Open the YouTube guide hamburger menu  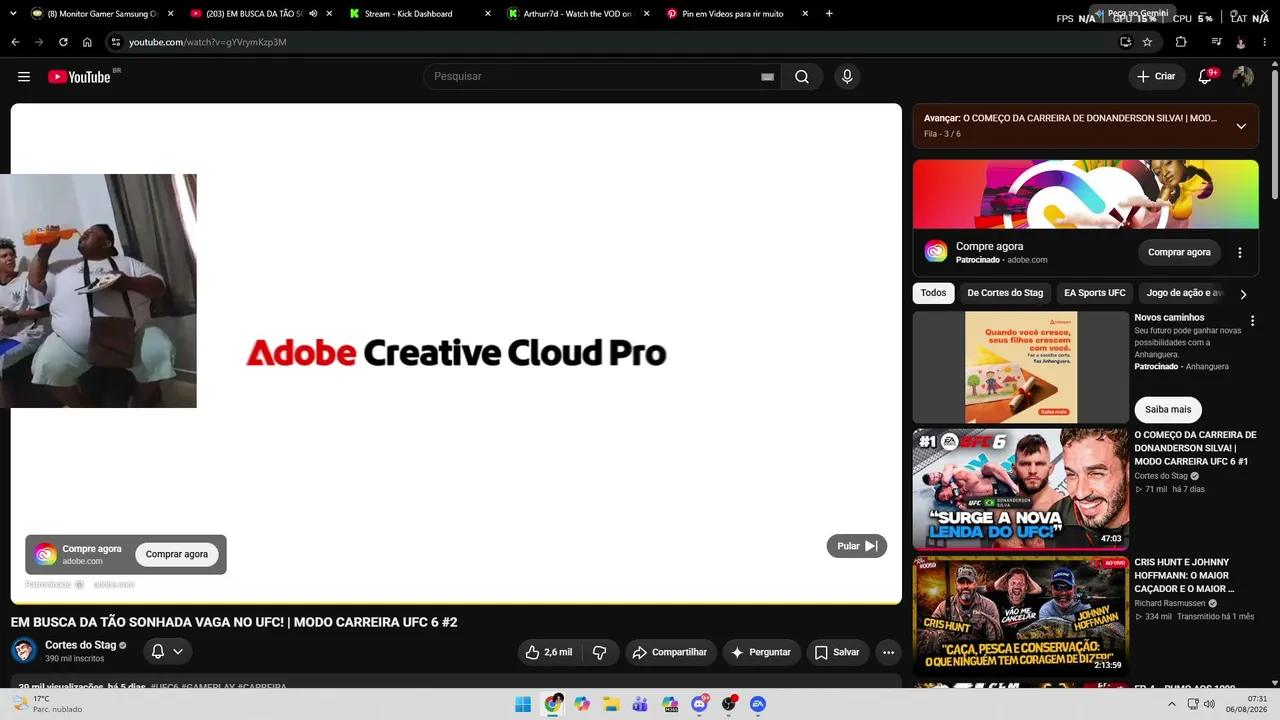pyautogui.click(x=24, y=77)
